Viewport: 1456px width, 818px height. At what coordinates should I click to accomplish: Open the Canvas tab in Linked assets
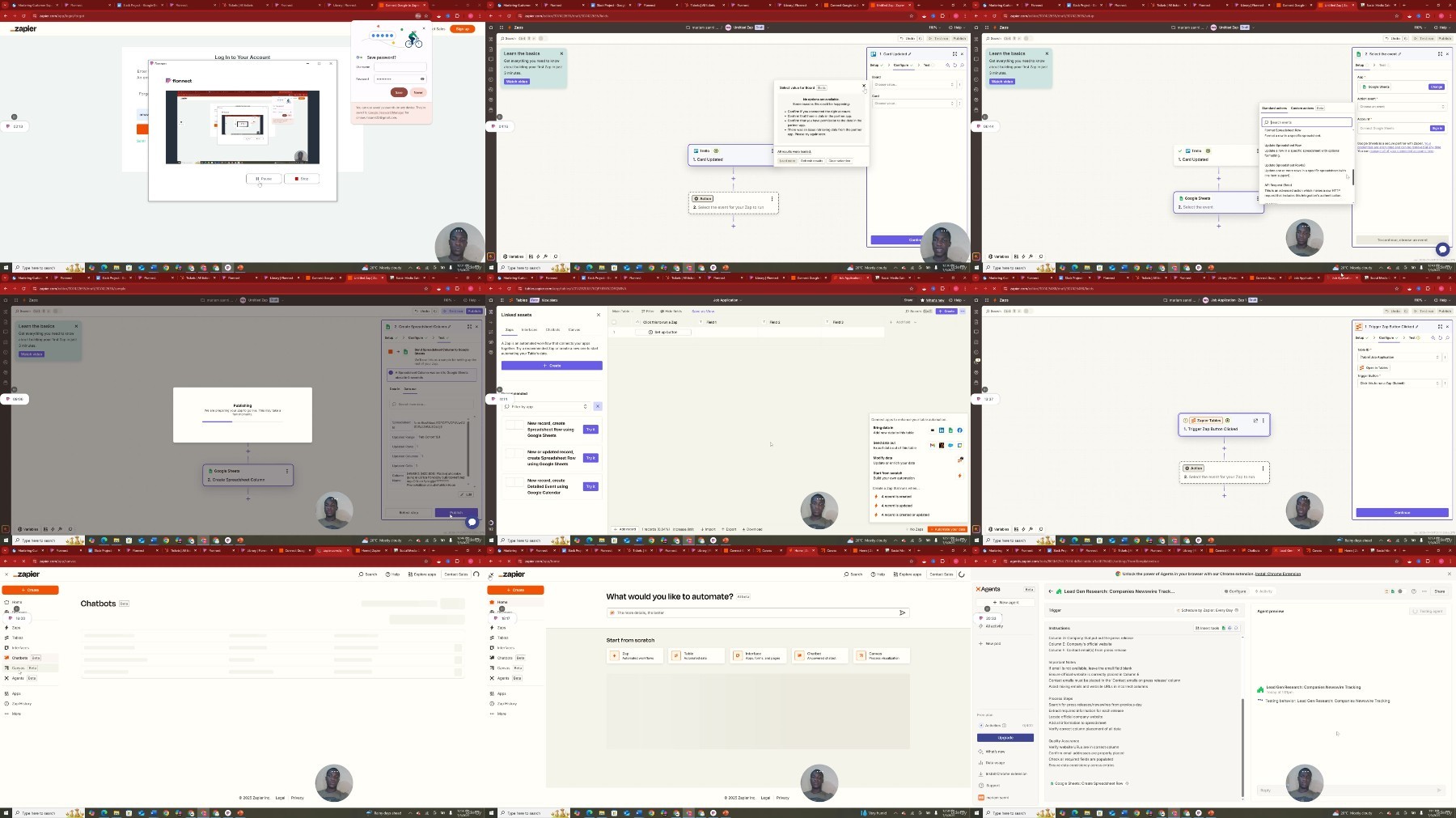click(x=574, y=330)
